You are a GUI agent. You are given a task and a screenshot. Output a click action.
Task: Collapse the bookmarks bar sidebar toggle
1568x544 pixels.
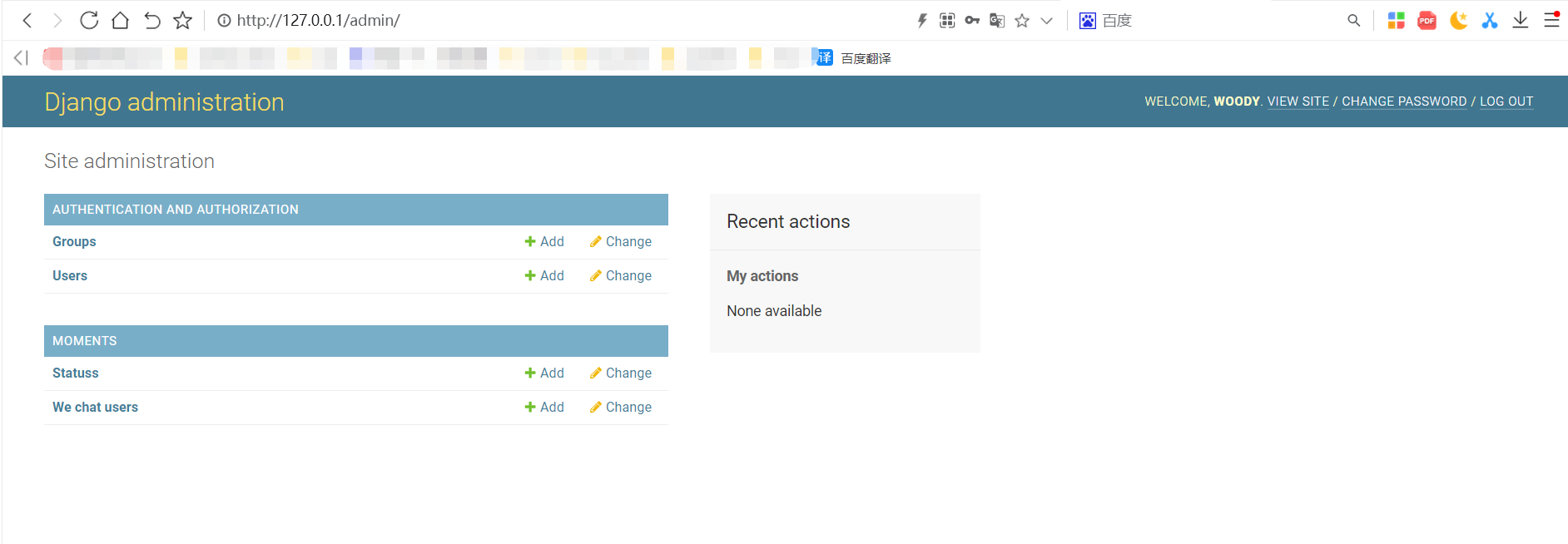click(x=22, y=57)
